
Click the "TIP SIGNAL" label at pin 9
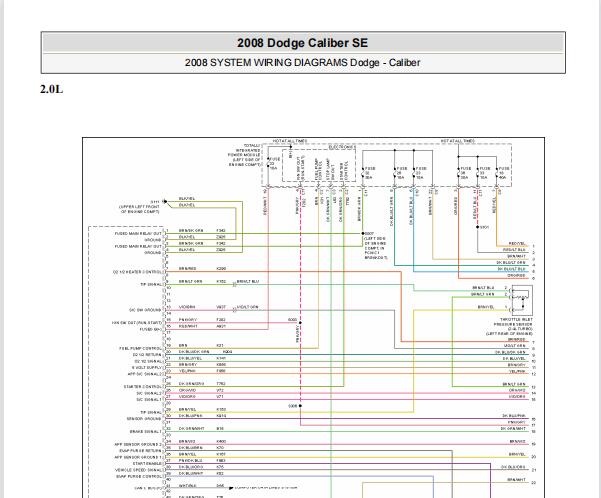[151, 284]
